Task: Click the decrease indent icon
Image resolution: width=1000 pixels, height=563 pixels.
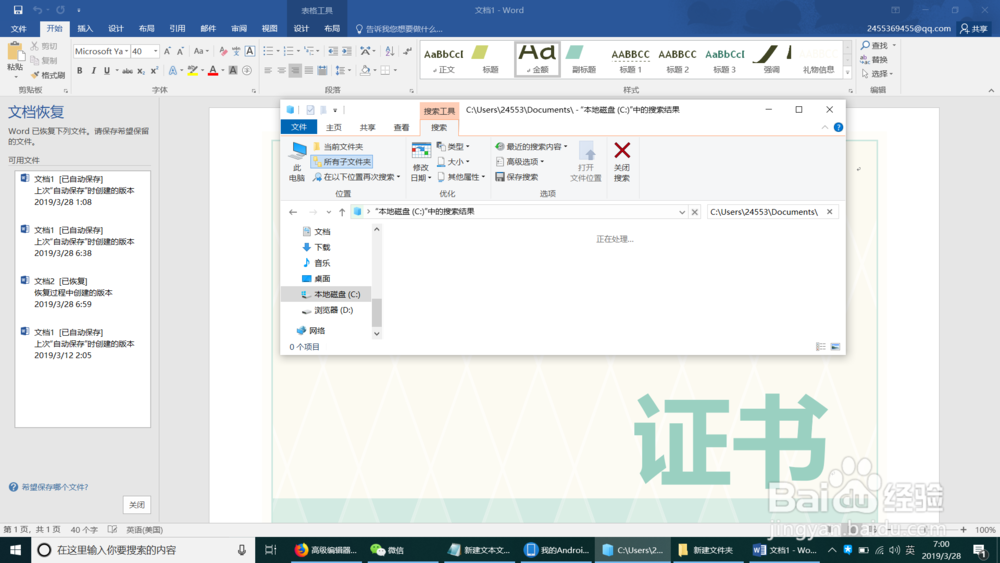Action: pyautogui.click(x=332, y=51)
